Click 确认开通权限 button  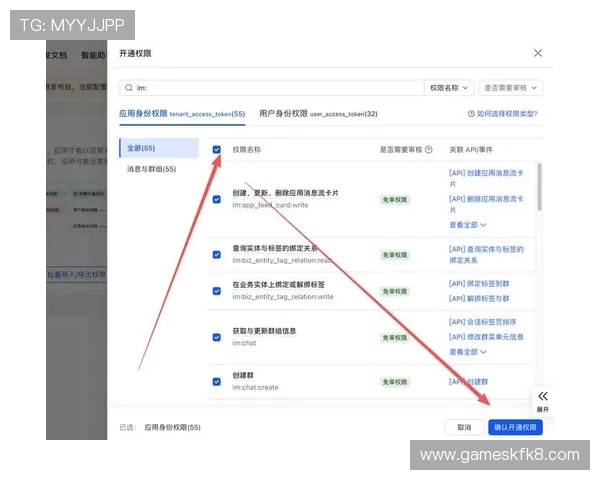[515, 427]
